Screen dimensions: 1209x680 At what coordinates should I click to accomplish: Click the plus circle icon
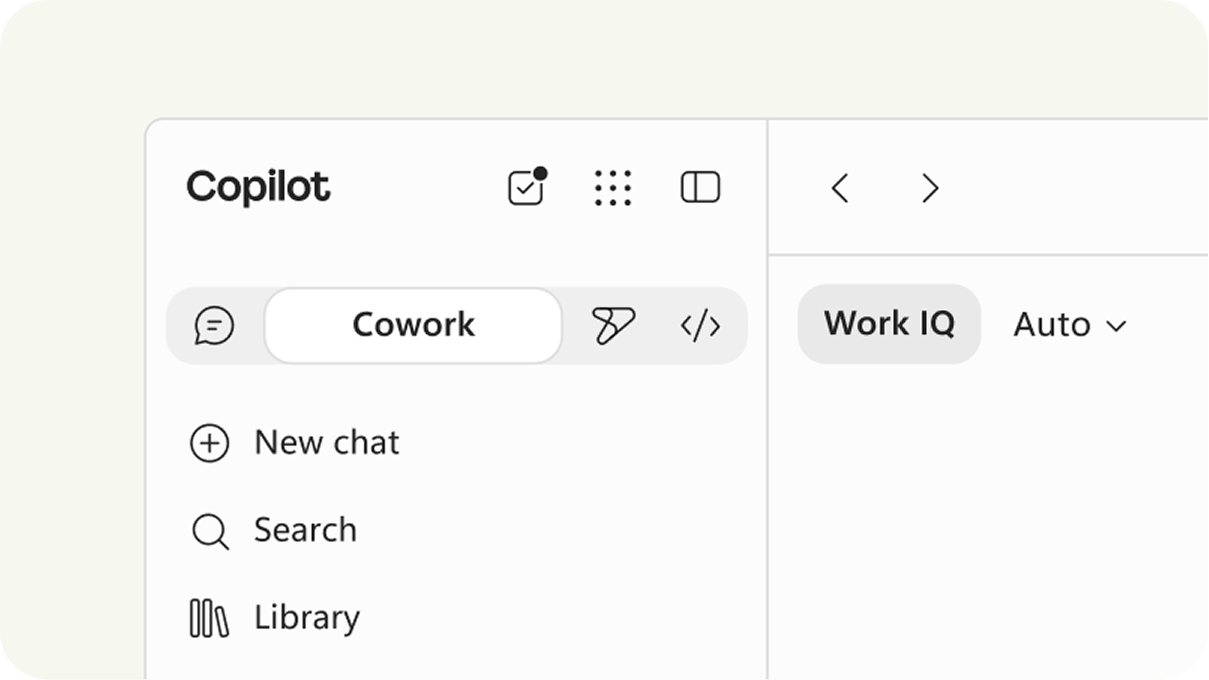[x=210, y=443]
